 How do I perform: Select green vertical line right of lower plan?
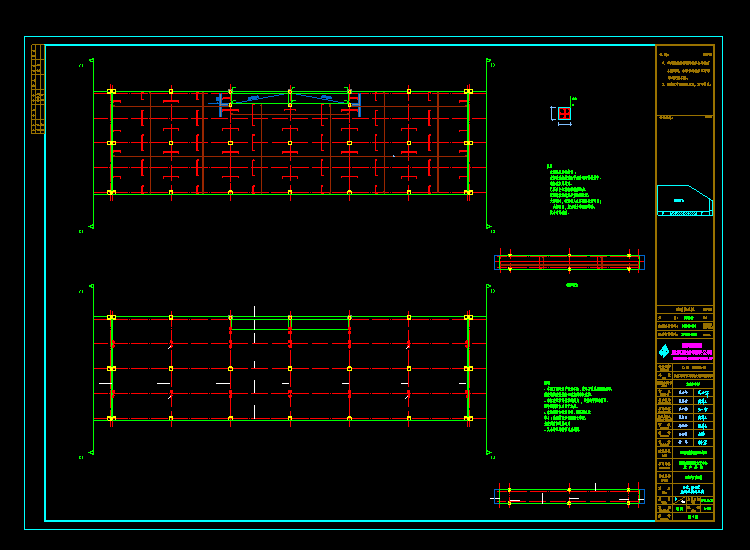coord(487,370)
